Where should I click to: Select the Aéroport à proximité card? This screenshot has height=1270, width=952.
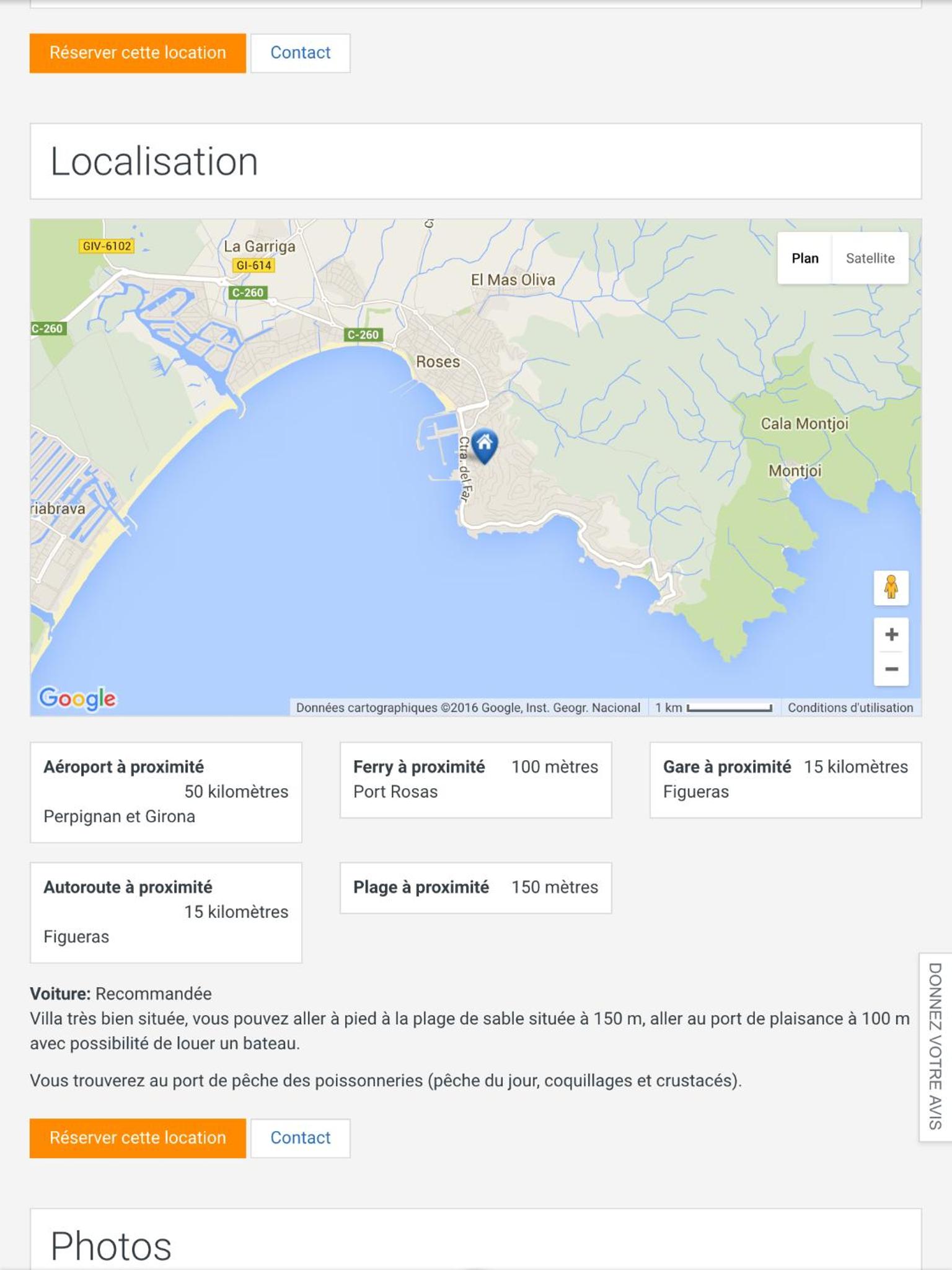[x=166, y=792]
